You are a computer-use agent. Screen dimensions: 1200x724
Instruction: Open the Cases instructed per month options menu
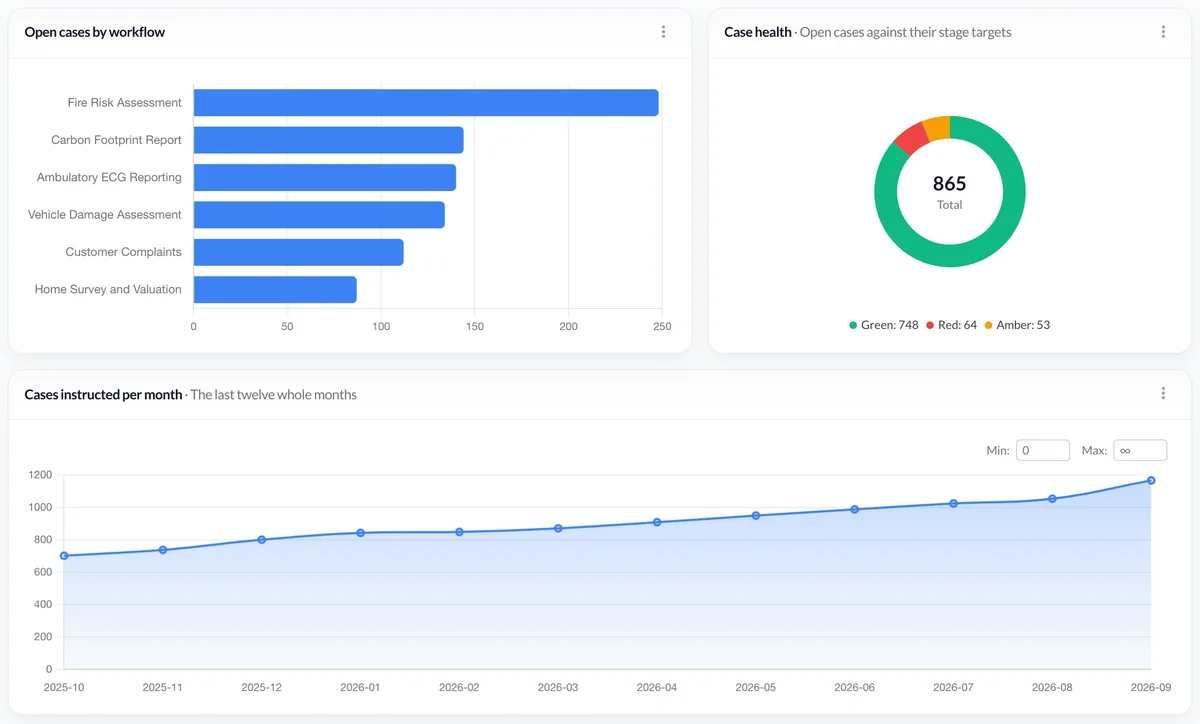pos(1163,393)
